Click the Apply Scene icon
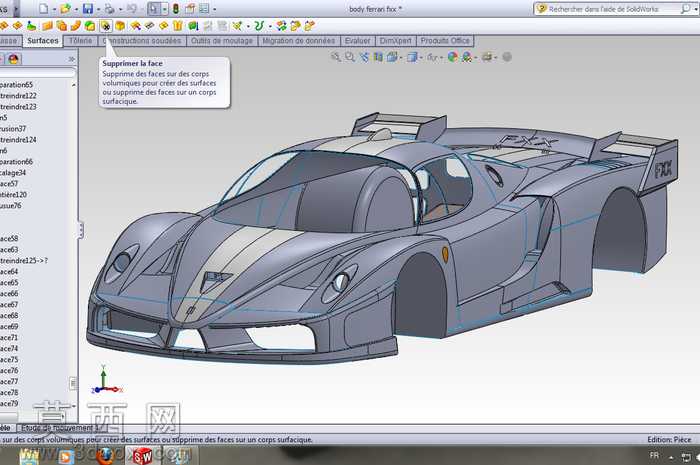 (467, 57)
